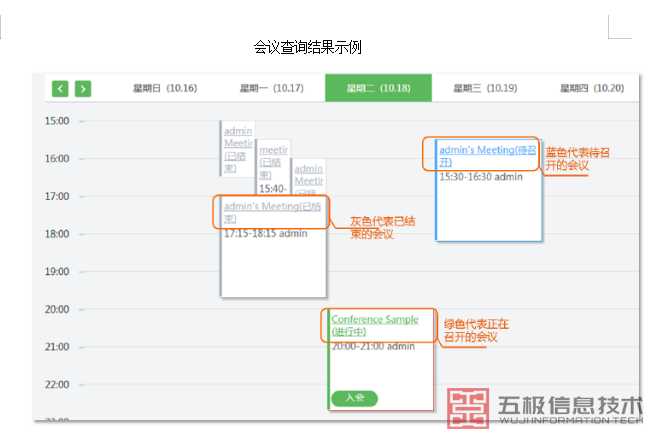
Task: Click the 21:00 time label
Action: 57,347
